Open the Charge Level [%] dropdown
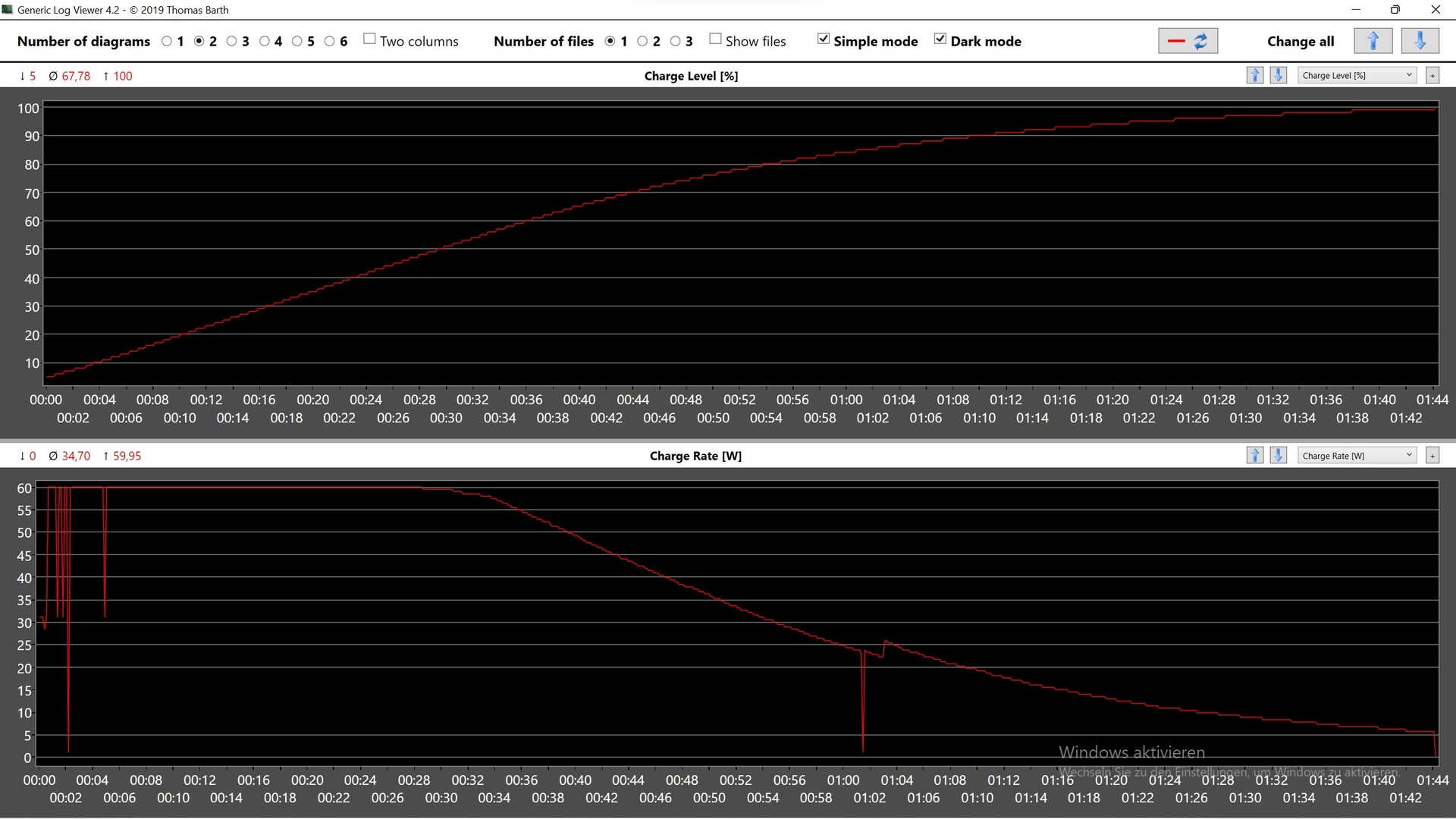Image resolution: width=1456 pixels, height=819 pixels. 1357,75
